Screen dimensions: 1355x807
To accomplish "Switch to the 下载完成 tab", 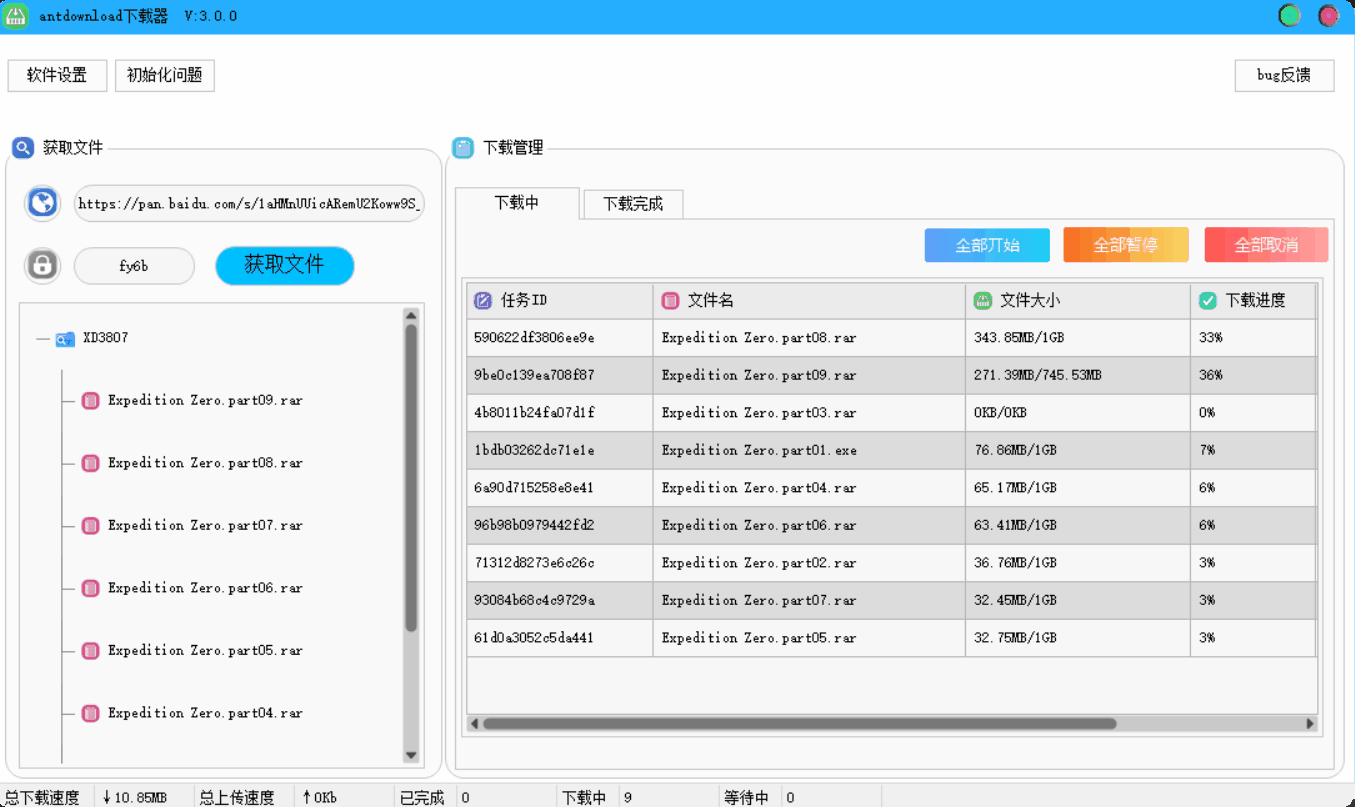I will pyautogui.click(x=633, y=204).
